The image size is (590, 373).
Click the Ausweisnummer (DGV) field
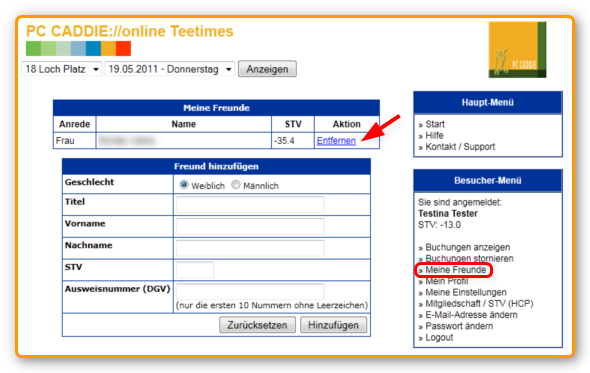tap(250, 292)
